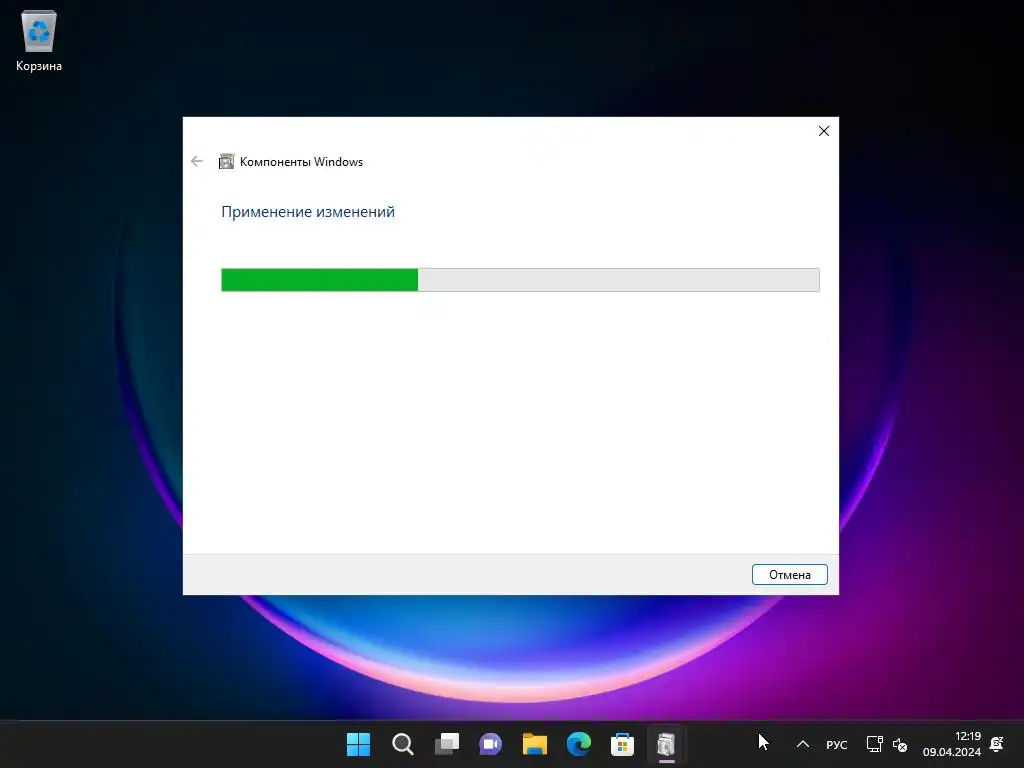The width and height of the screenshot is (1024, 768).
Task: Click the Отмена button
Action: 790,575
